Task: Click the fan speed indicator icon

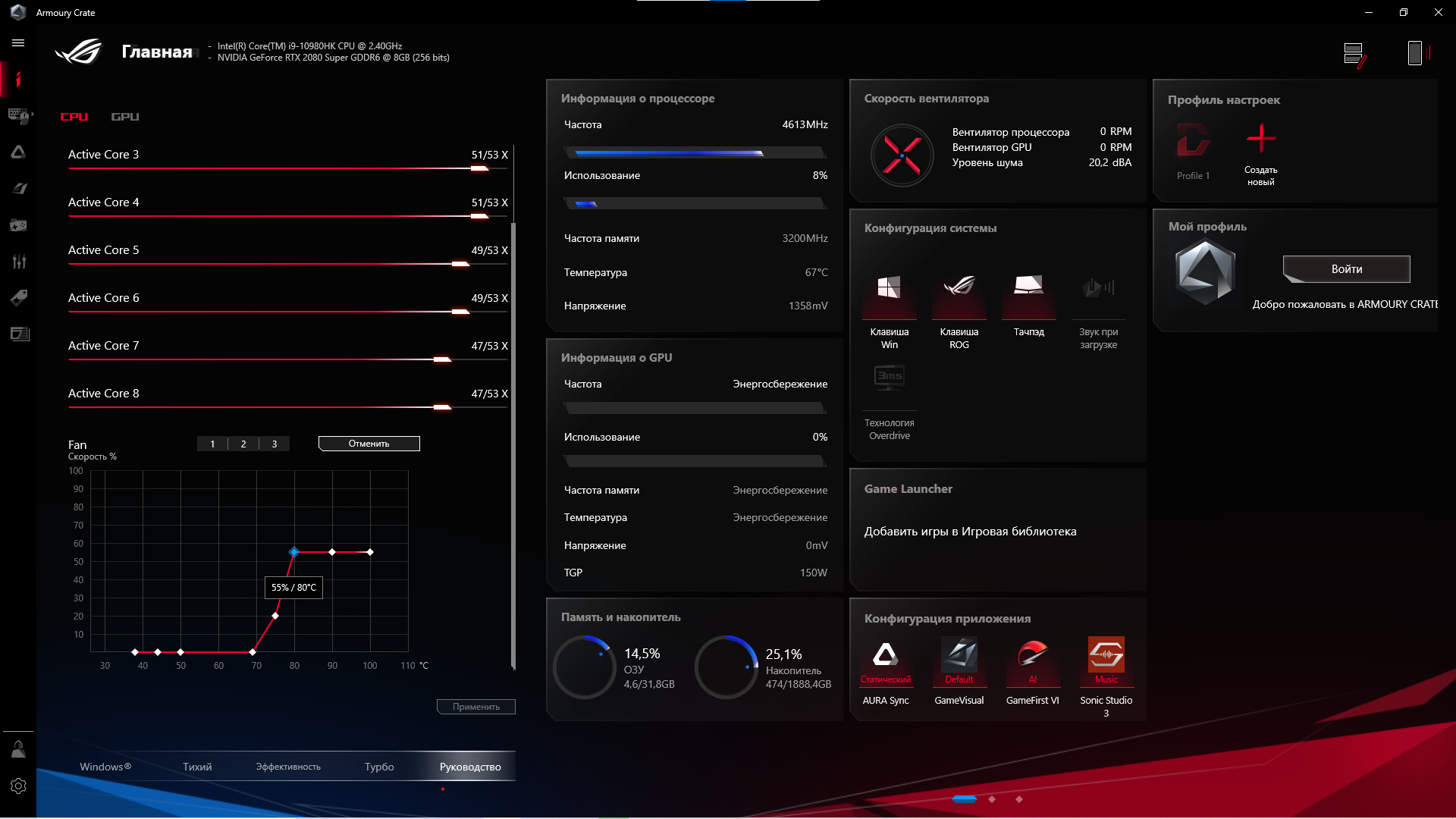Action: click(902, 155)
